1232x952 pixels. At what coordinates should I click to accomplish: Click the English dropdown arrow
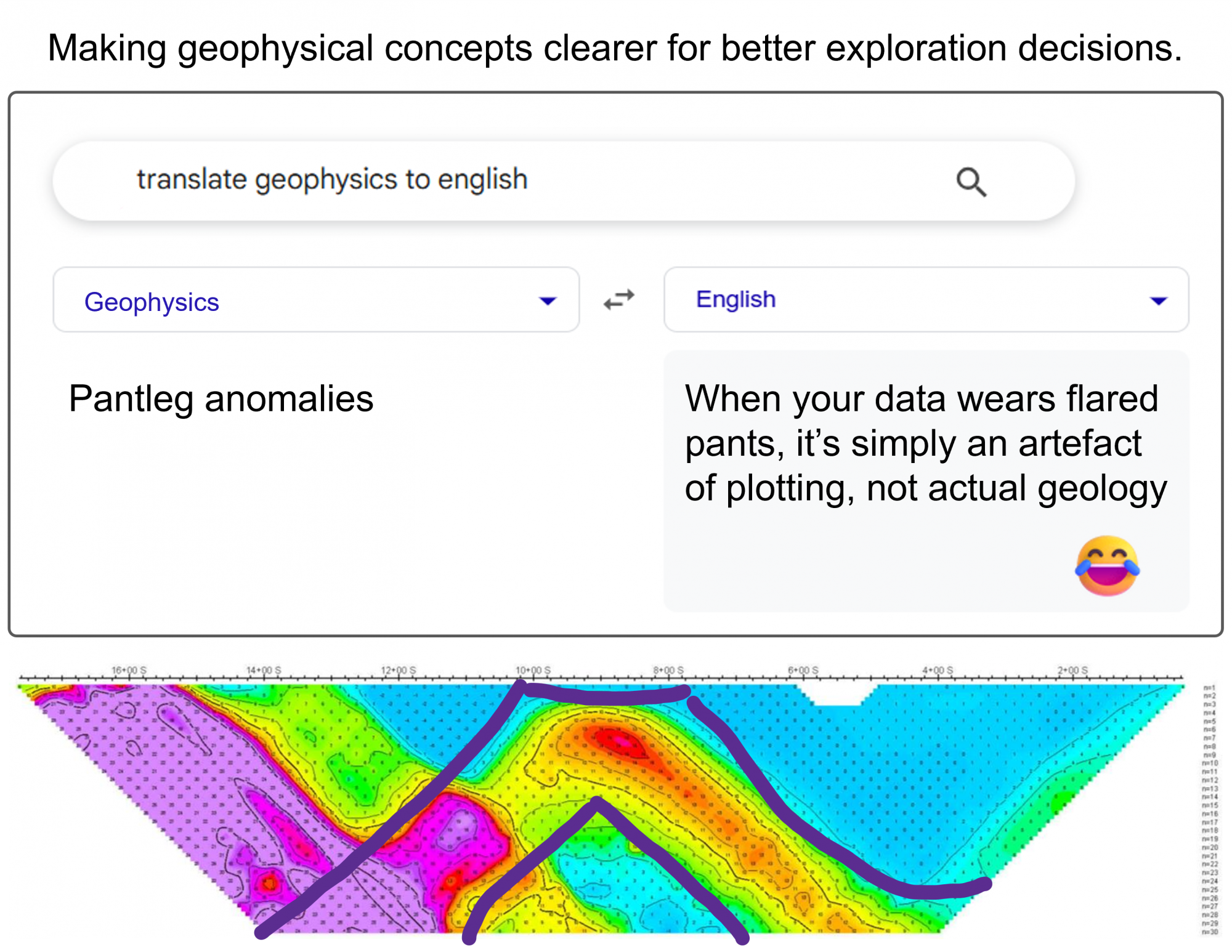point(1158,301)
